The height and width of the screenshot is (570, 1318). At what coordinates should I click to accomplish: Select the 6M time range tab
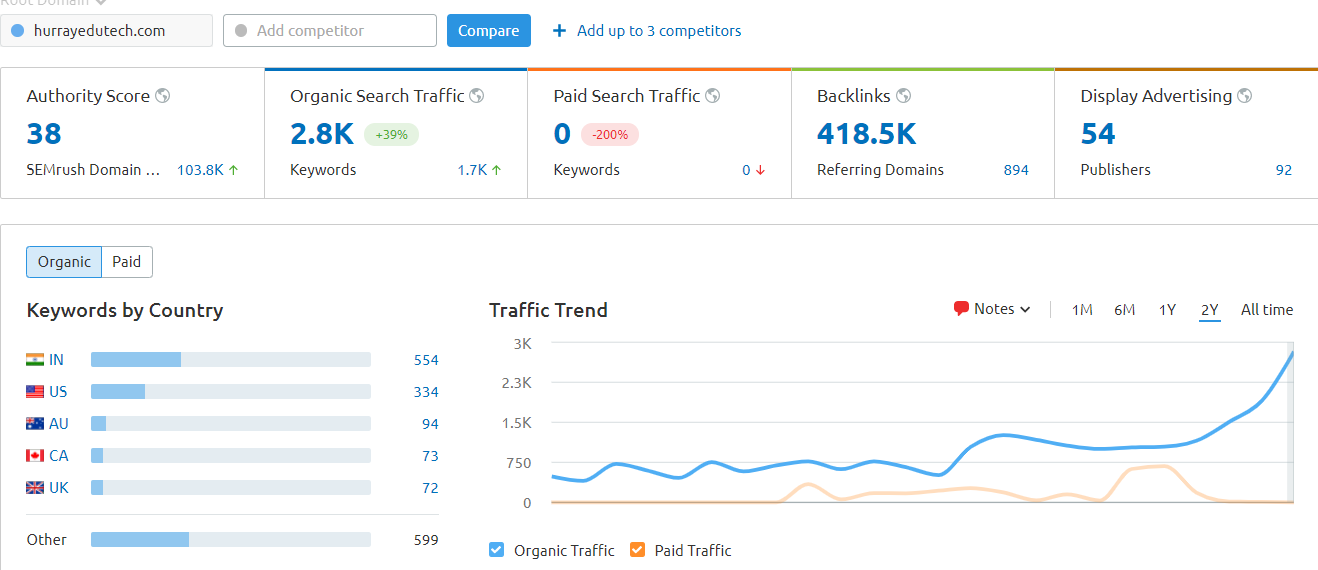[x=1124, y=310]
